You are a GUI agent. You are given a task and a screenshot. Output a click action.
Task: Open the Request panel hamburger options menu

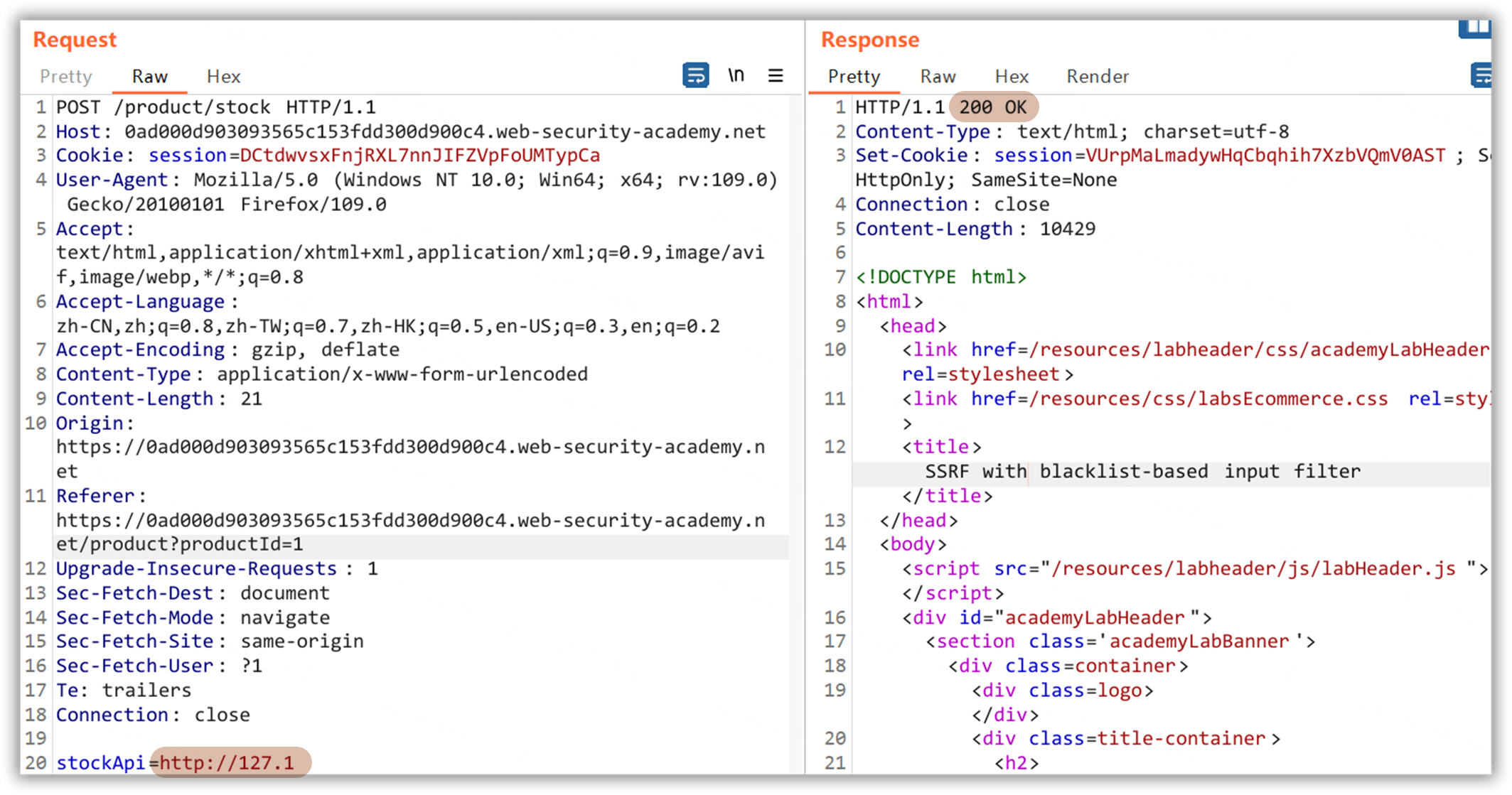tap(776, 75)
